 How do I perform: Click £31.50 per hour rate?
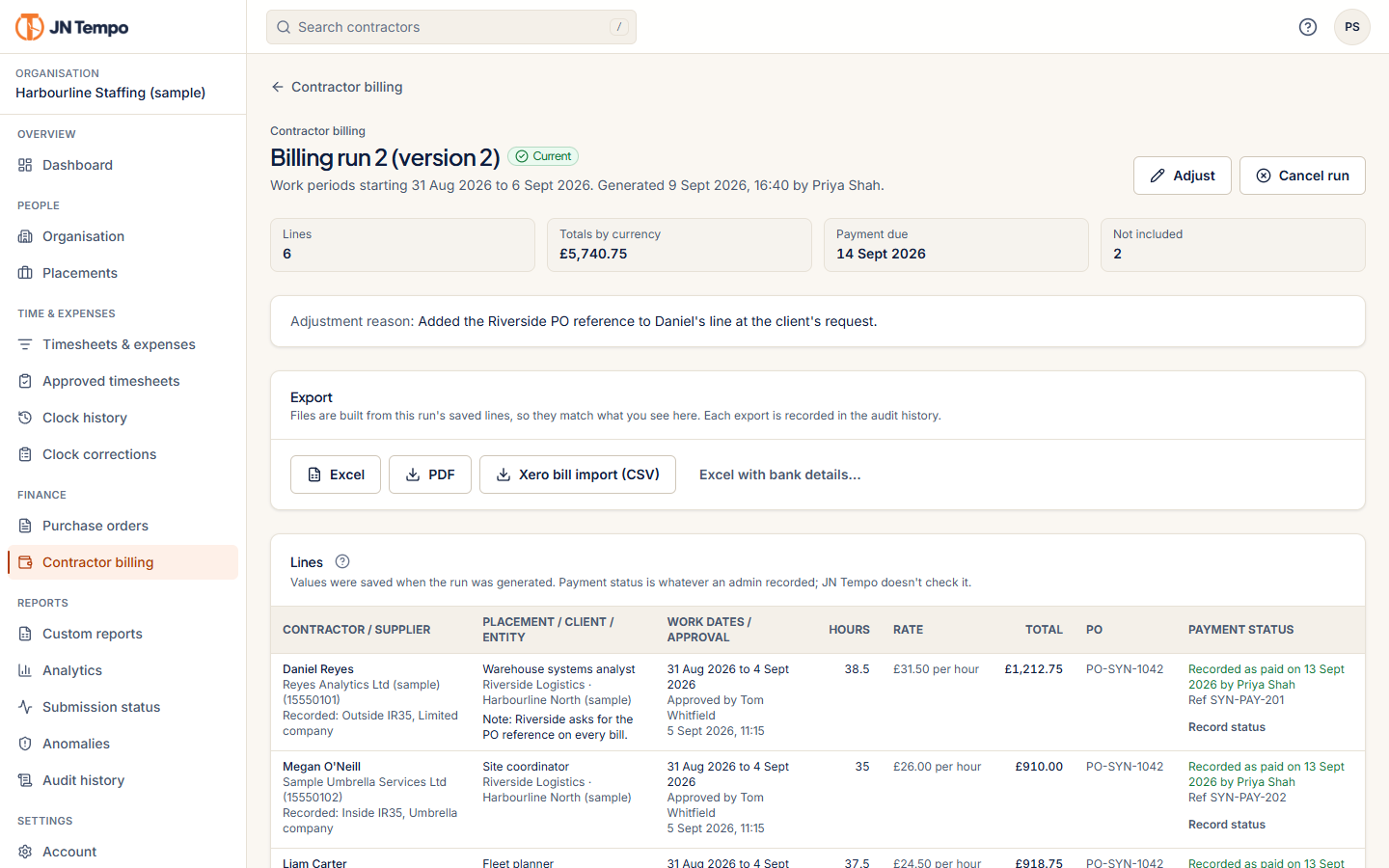(x=936, y=669)
